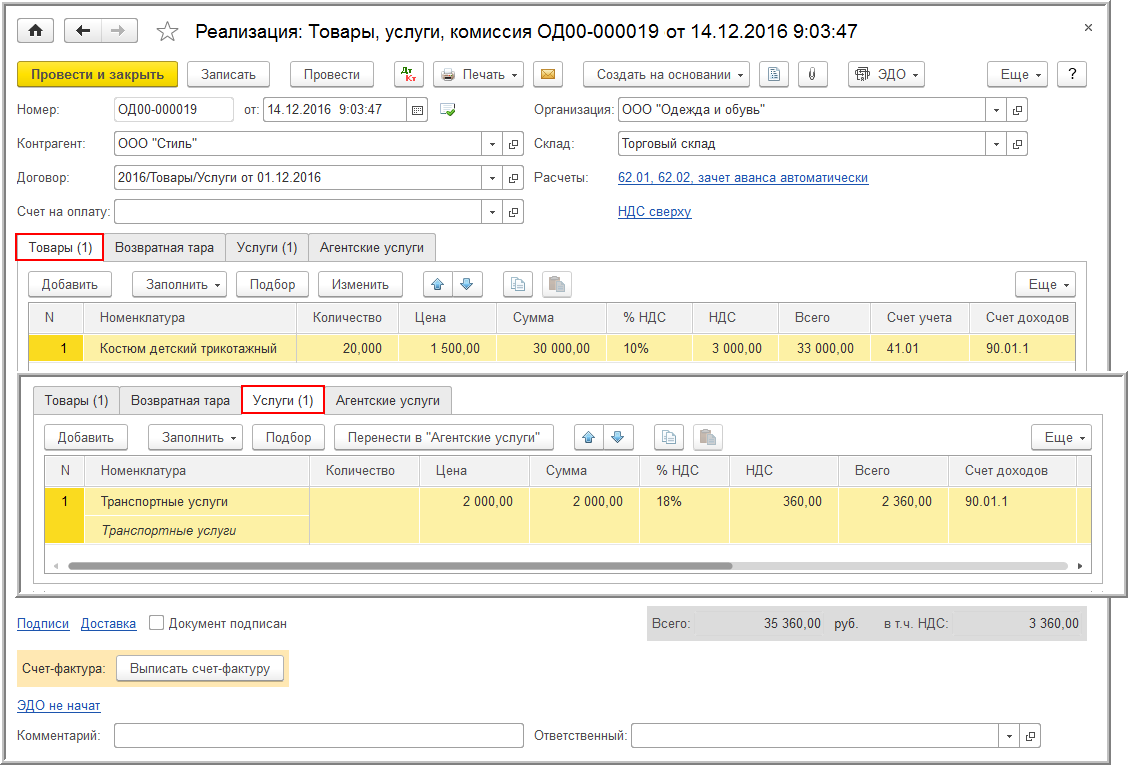Expand Организация dropdown list
The width and height of the screenshot is (1129, 765).
point(997,109)
